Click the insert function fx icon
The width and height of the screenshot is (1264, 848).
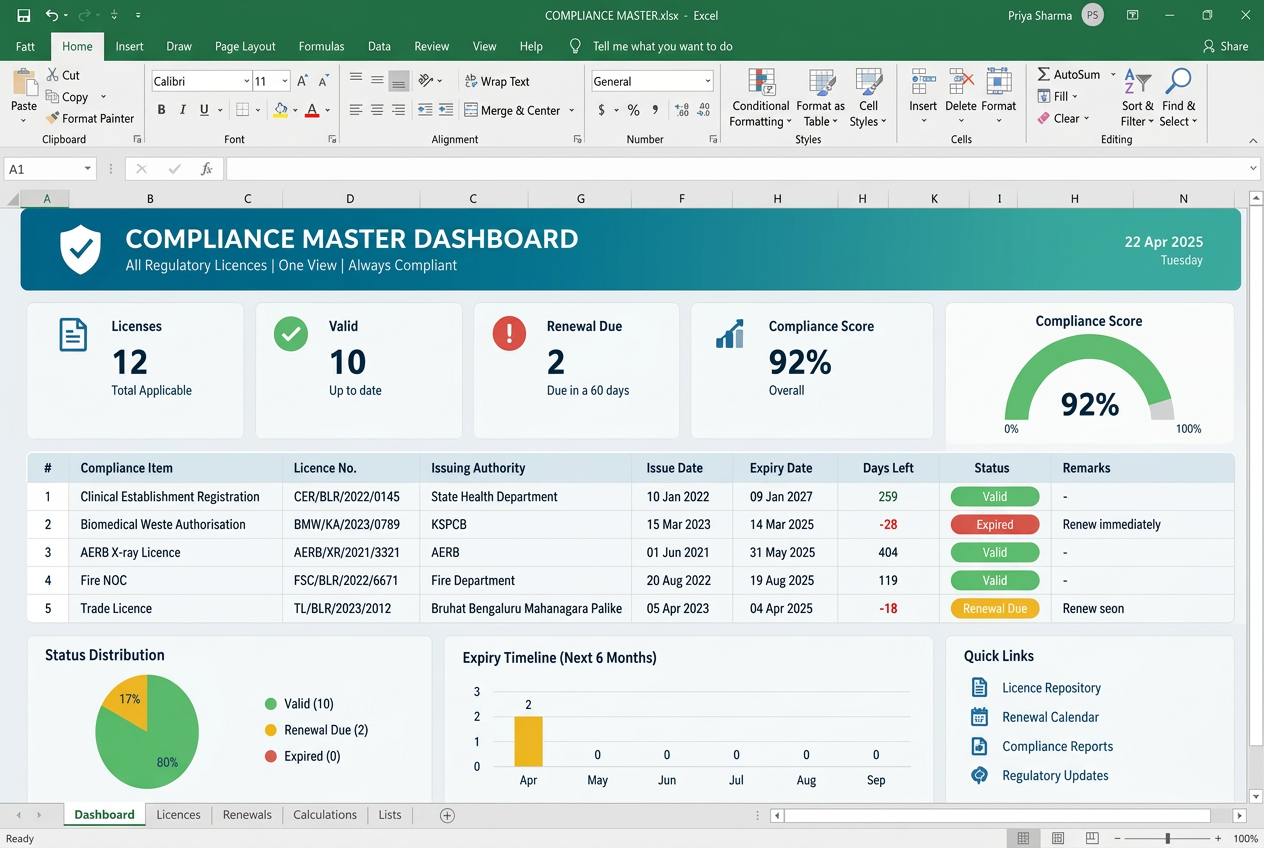(x=206, y=169)
